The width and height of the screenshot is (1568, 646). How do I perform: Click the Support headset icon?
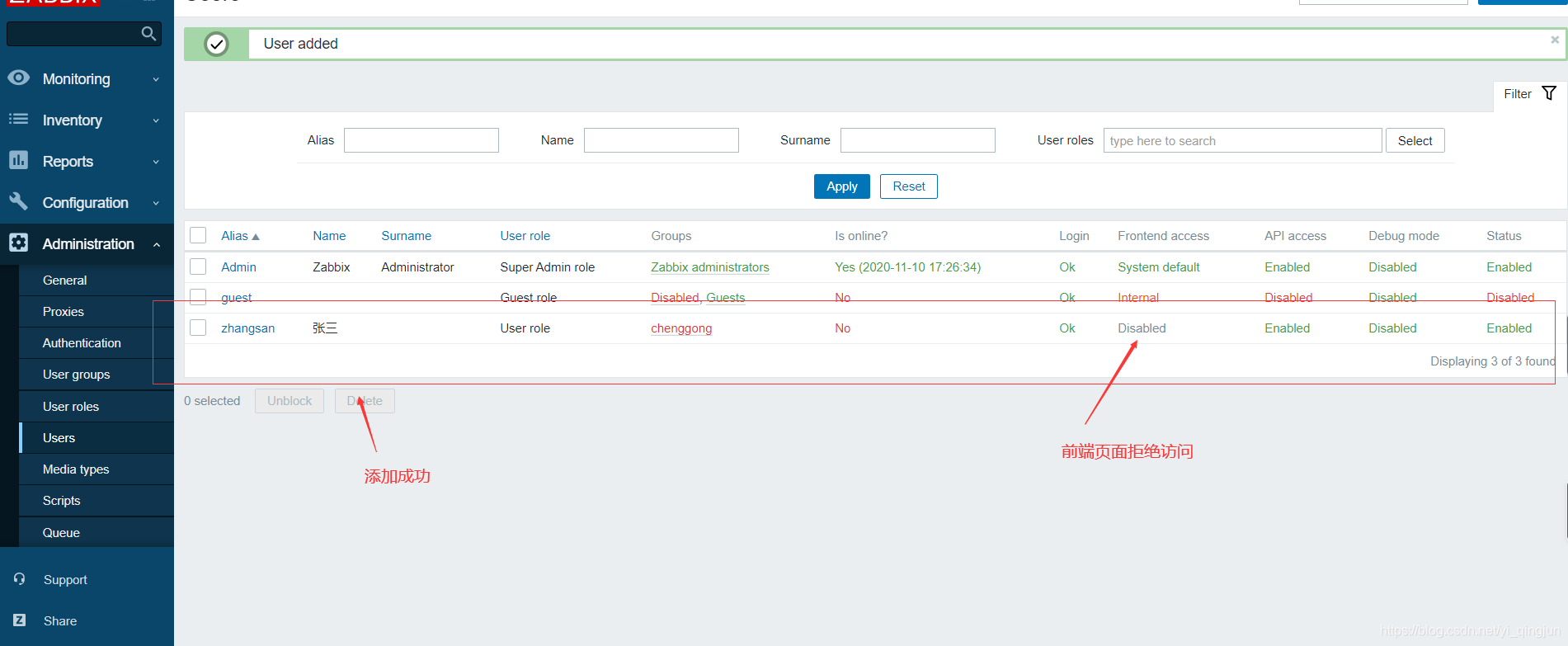[x=19, y=579]
